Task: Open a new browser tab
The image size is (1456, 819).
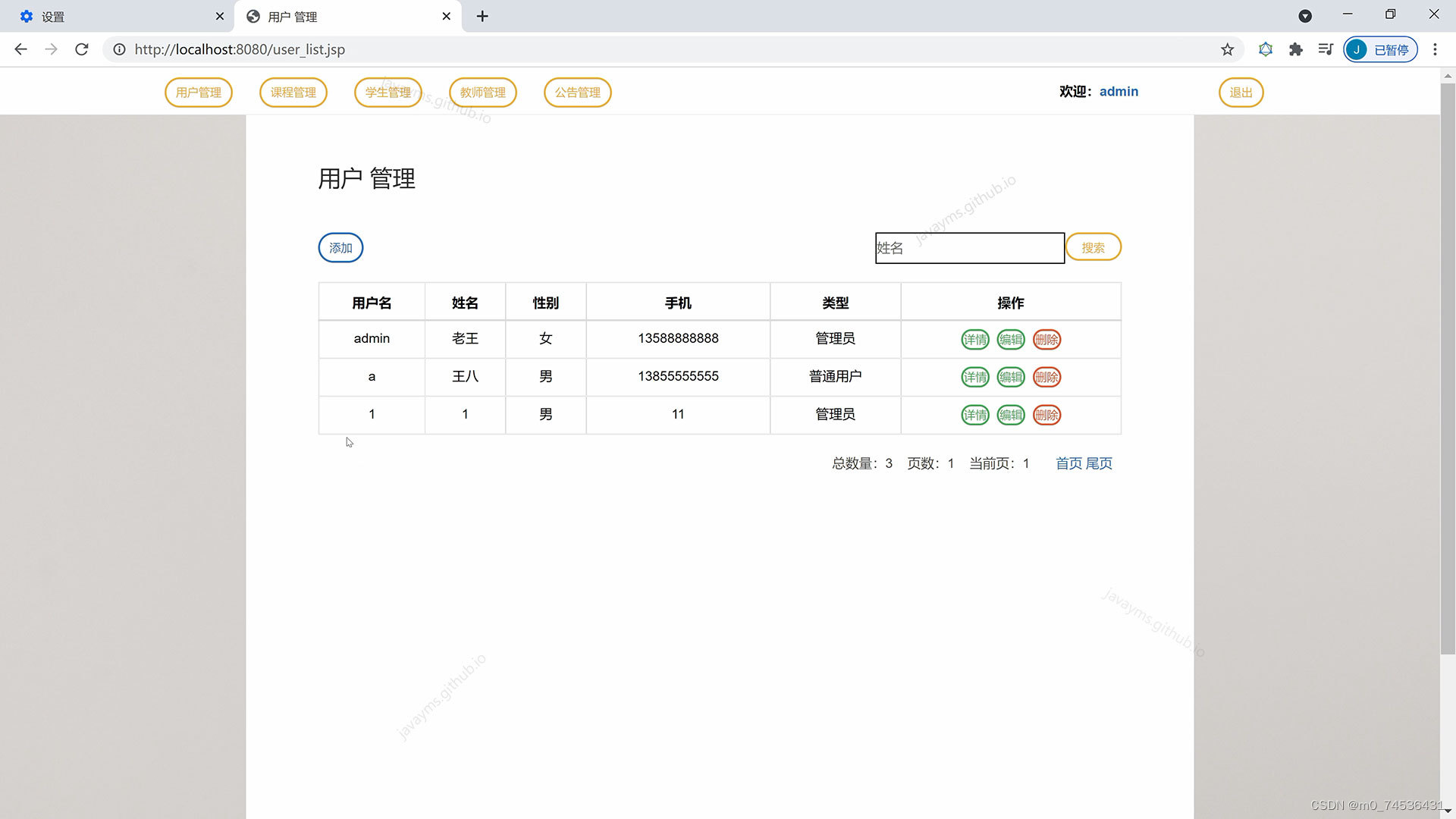Action: [482, 16]
